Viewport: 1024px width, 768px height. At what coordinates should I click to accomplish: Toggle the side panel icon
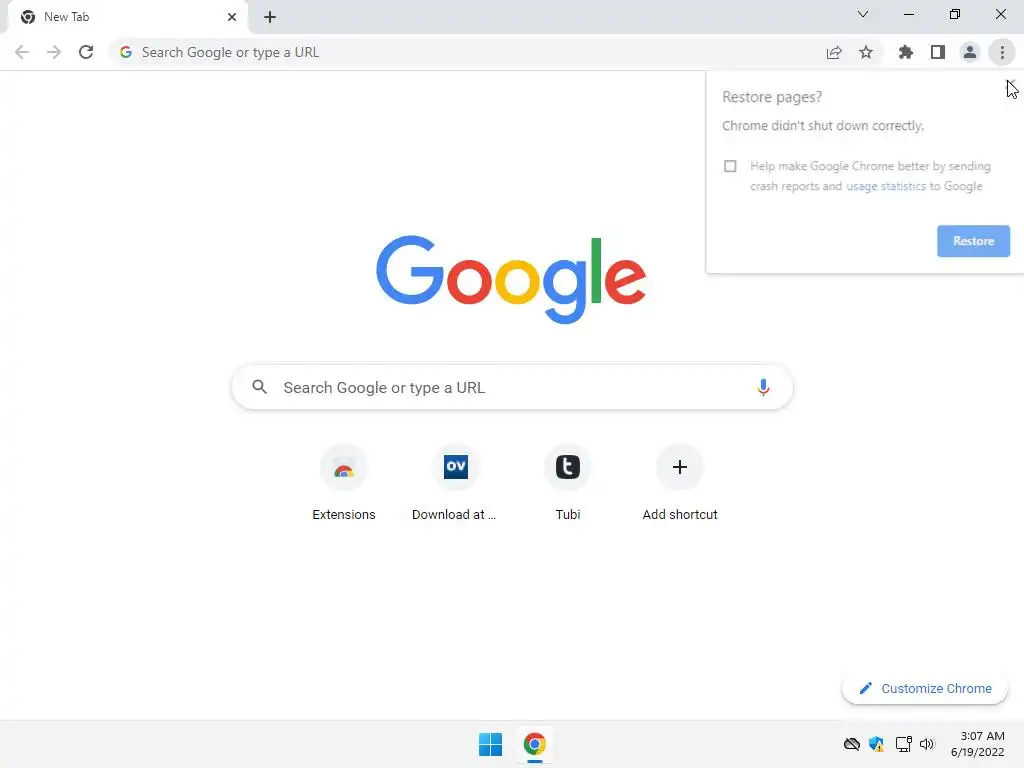tap(938, 52)
